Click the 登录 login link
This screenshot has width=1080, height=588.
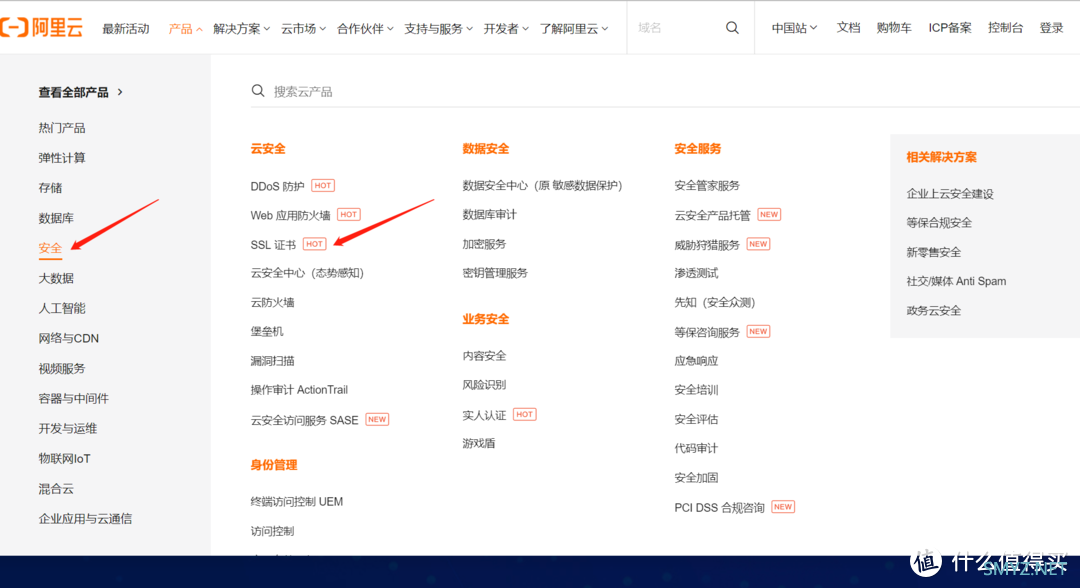1051,28
